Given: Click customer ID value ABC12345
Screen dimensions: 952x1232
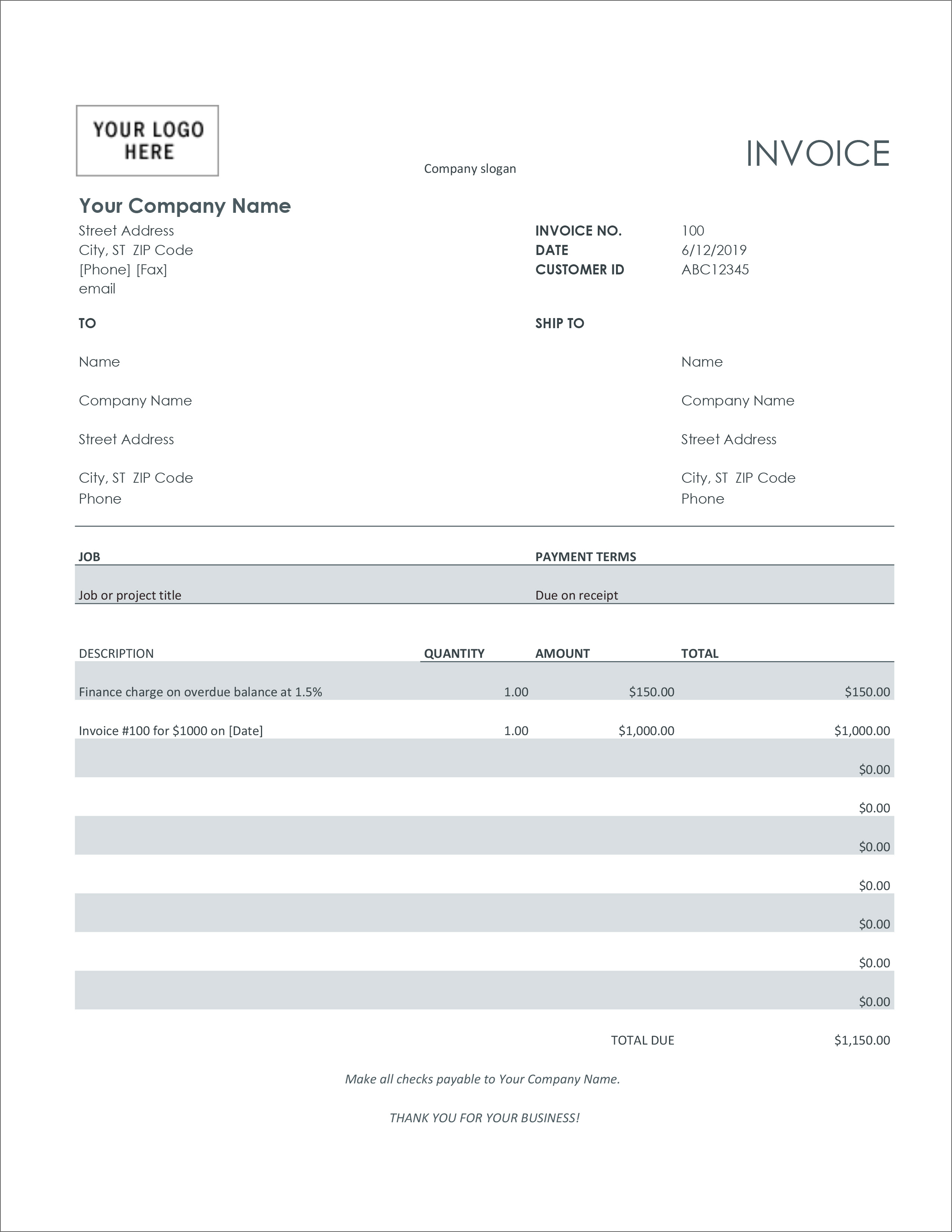Looking at the screenshot, I should (x=715, y=270).
